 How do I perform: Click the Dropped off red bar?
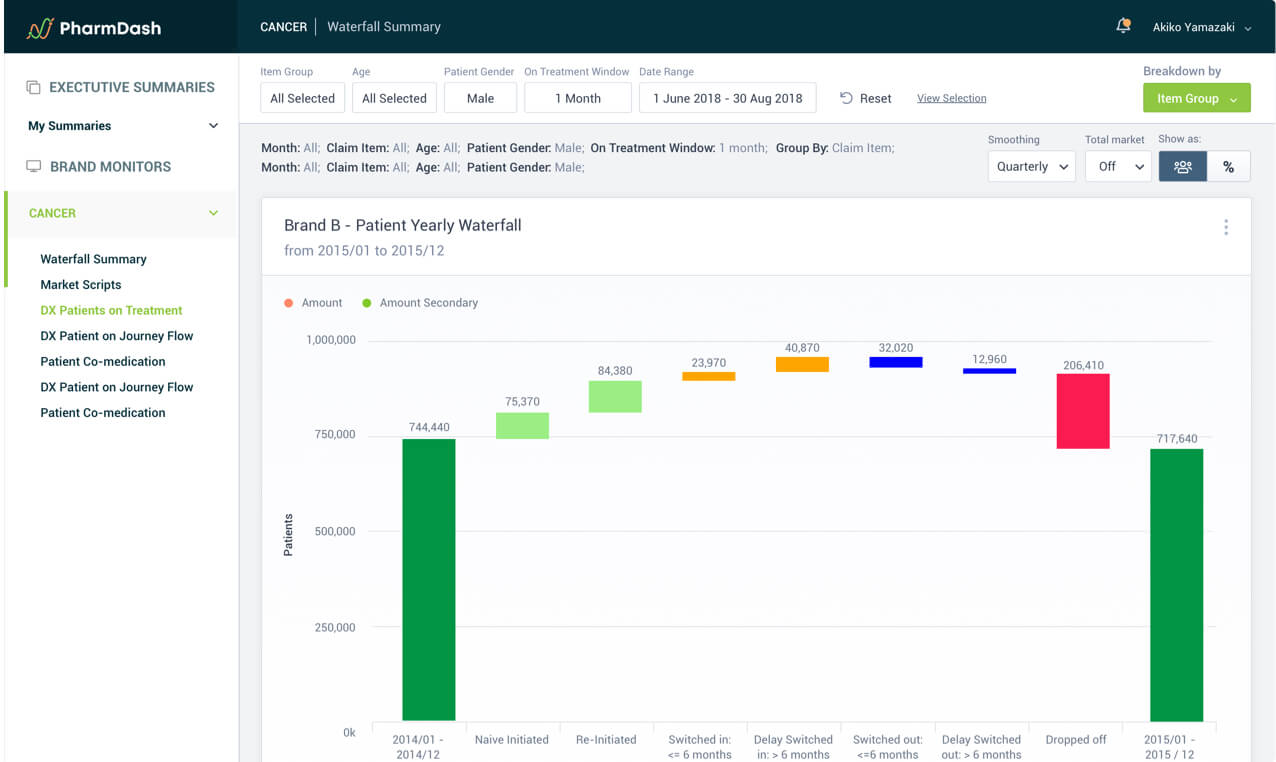click(1083, 411)
